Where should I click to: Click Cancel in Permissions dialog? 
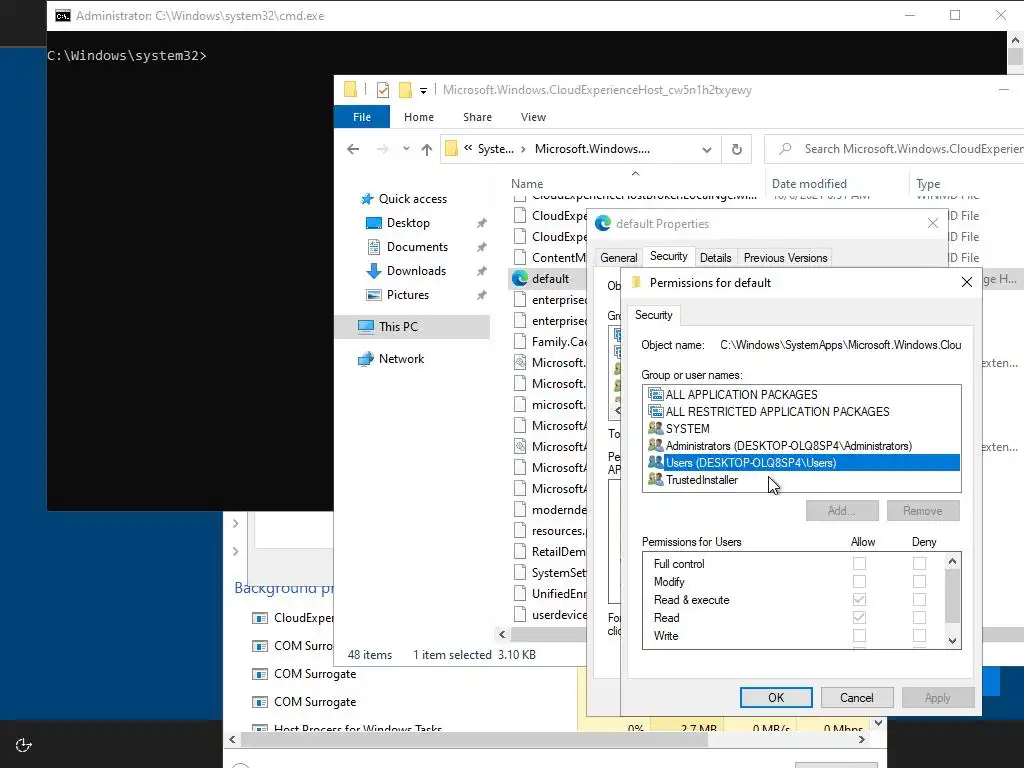pyautogui.click(x=856, y=697)
